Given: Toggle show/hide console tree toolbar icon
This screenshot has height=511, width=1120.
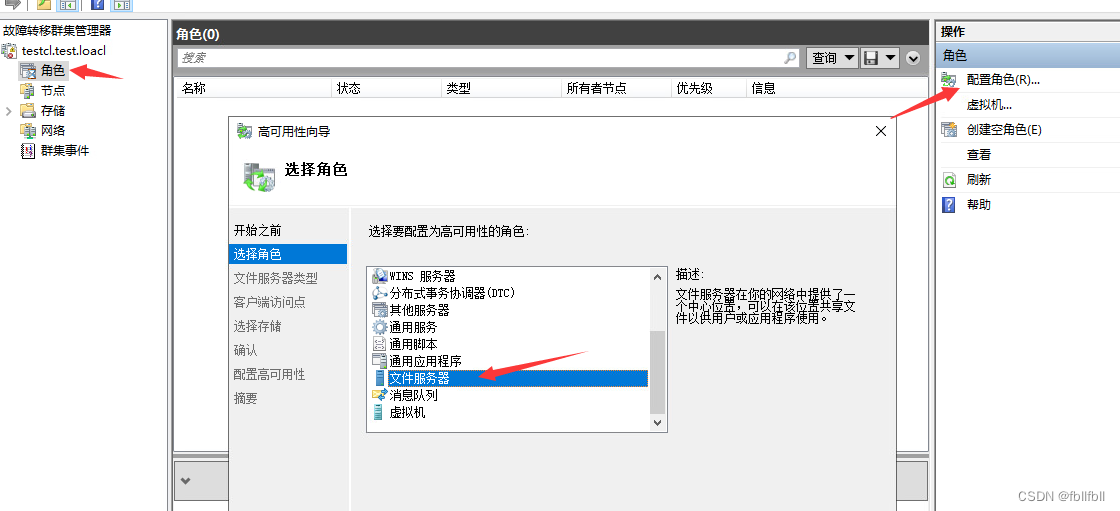Looking at the screenshot, I should 69,4.
